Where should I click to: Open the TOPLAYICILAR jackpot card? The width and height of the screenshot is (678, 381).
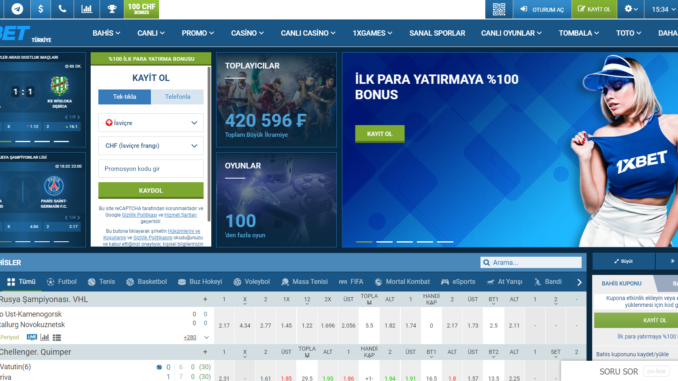(276, 100)
